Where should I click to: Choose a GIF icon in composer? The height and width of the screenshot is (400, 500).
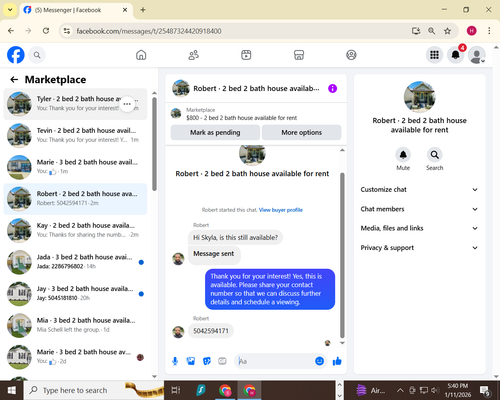[222, 361]
